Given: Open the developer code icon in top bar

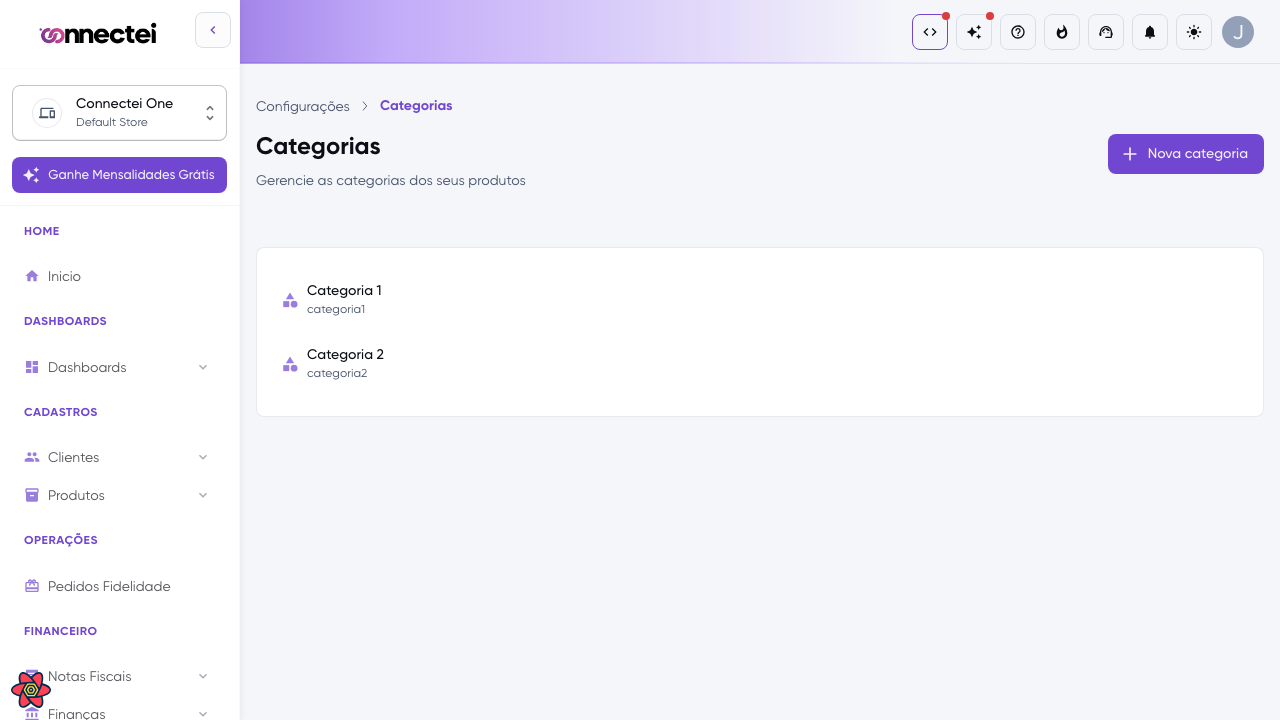Looking at the screenshot, I should pyautogui.click(x=930, y=32).
